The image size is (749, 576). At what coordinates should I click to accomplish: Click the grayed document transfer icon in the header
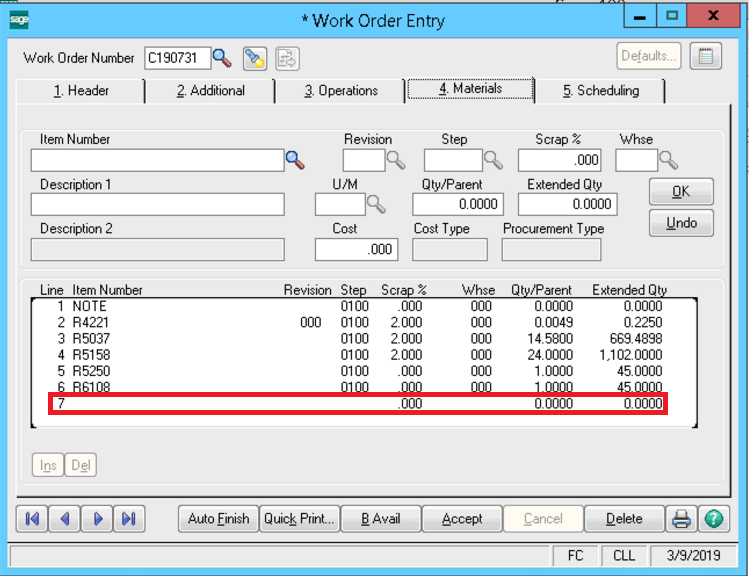coord(287,59)
